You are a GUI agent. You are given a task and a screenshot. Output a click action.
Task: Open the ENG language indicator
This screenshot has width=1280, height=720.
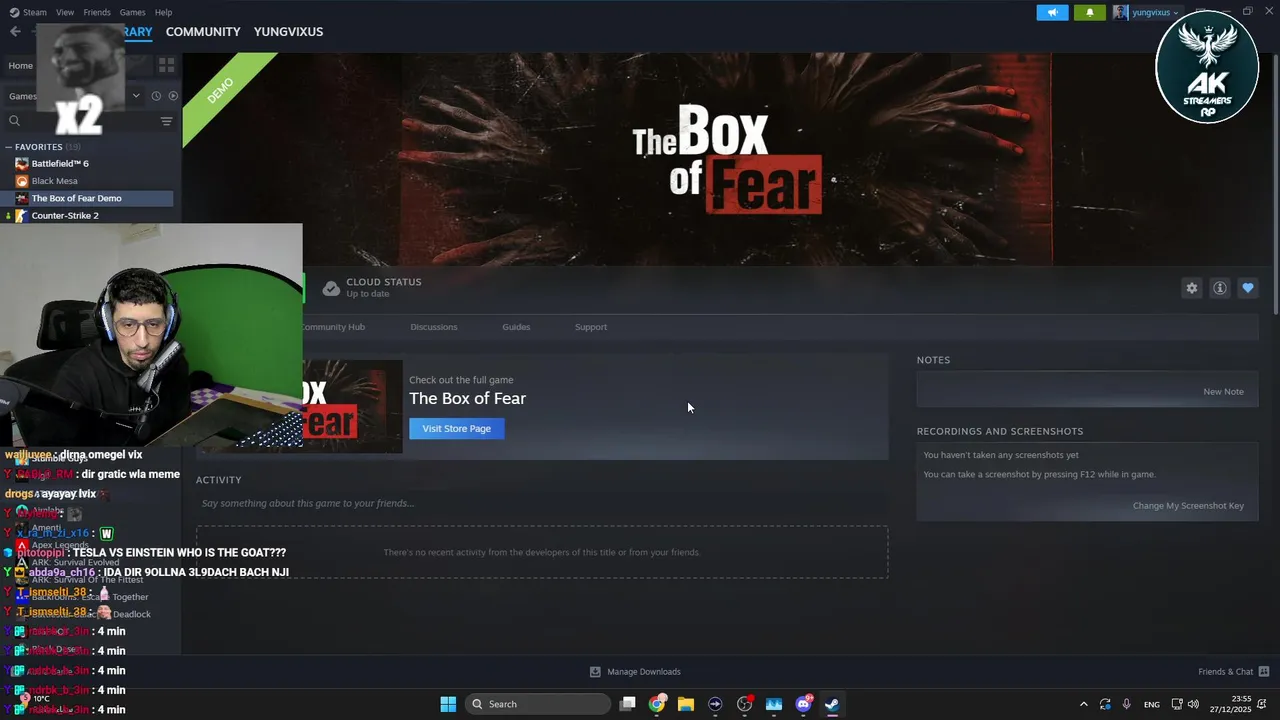[1152, 704]
